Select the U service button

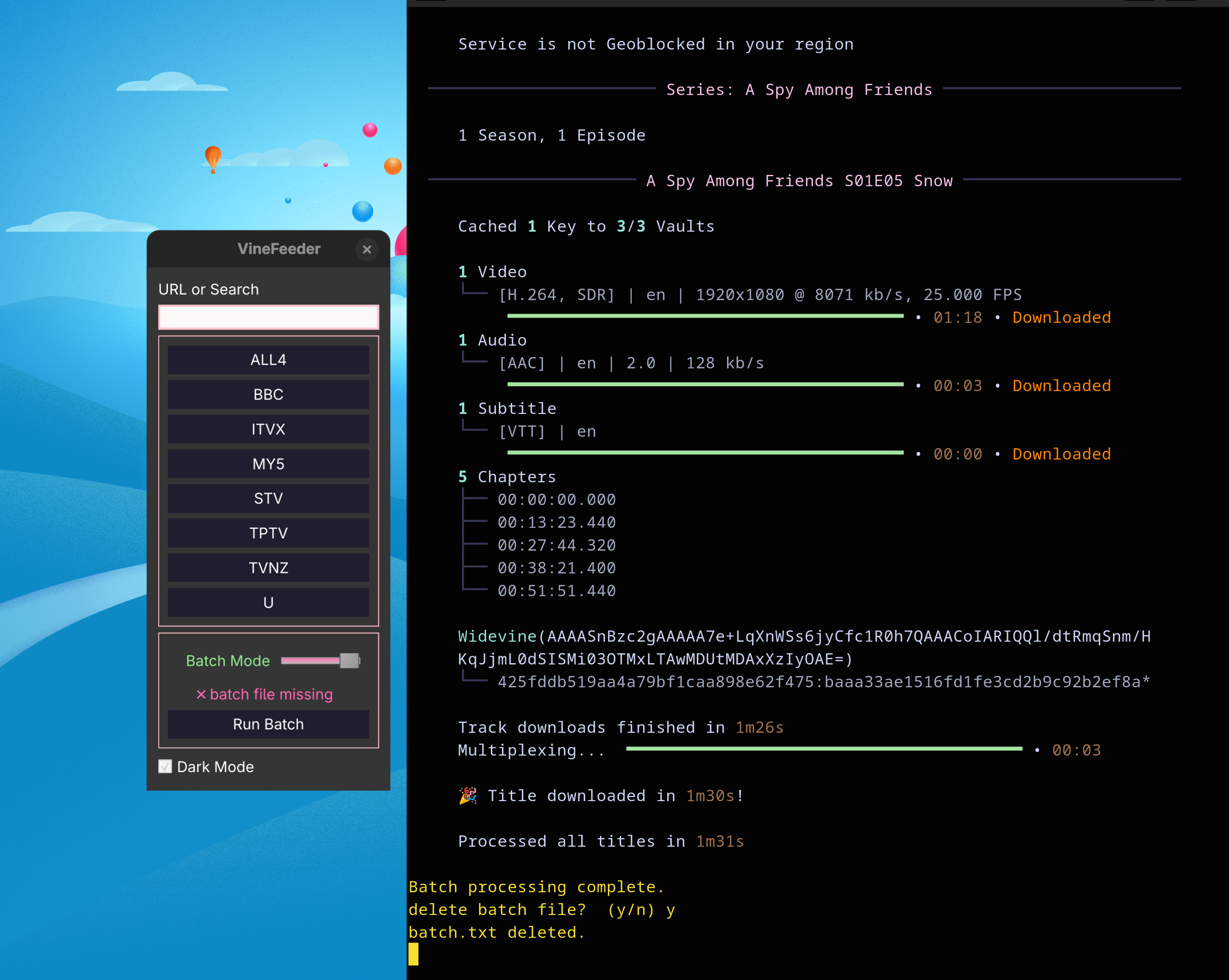coord(268,603)
